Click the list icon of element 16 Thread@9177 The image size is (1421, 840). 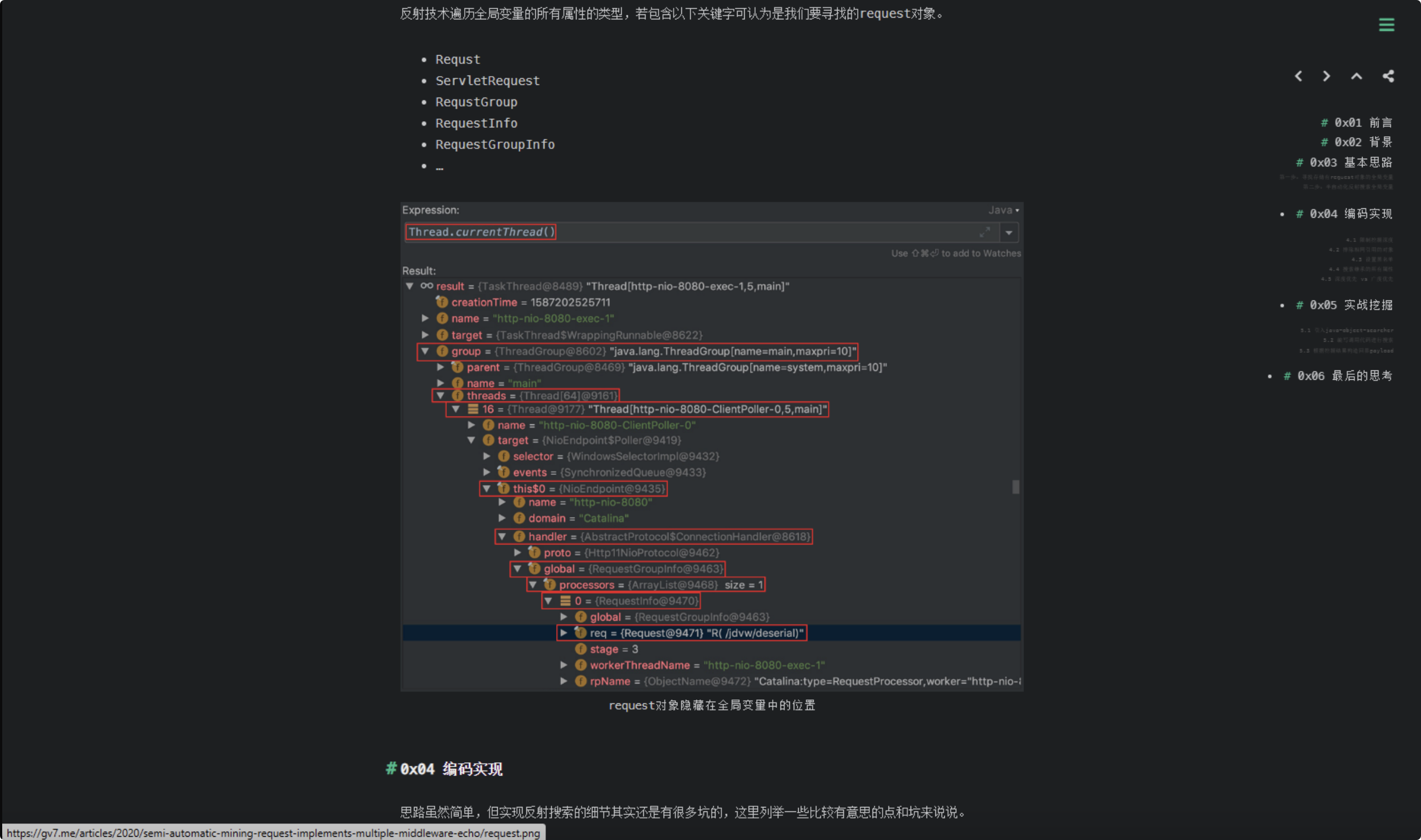[x=472, y=408]
